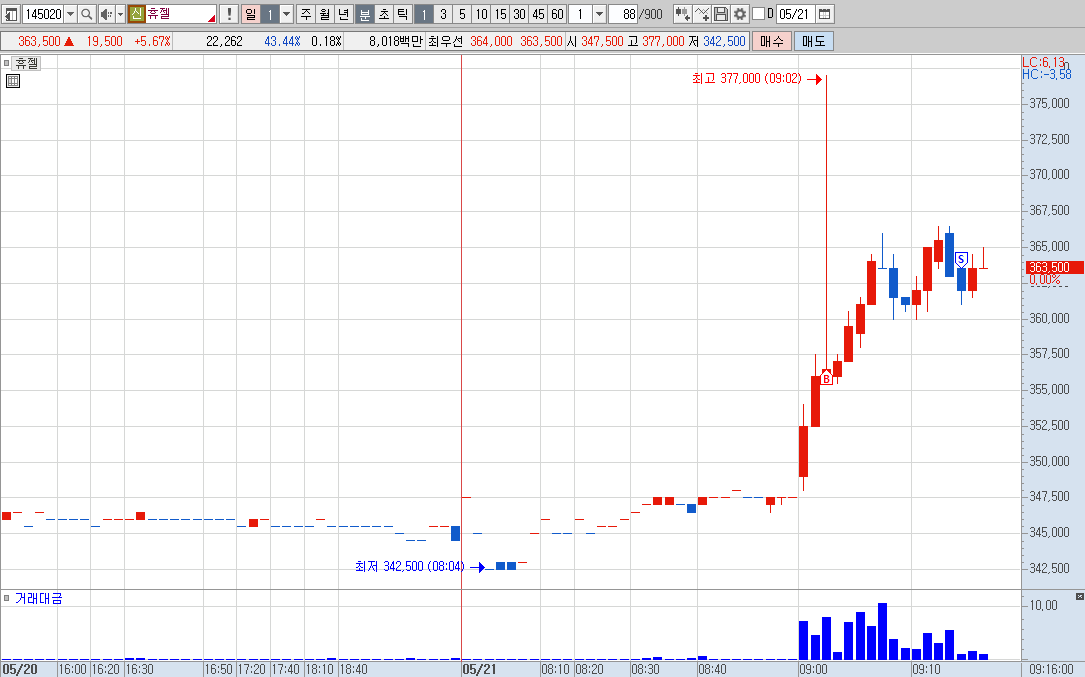Click the 8,018백만 trading value text
Screen dimensions: 1085x677
pyautogui.click(x=396, y=42)
